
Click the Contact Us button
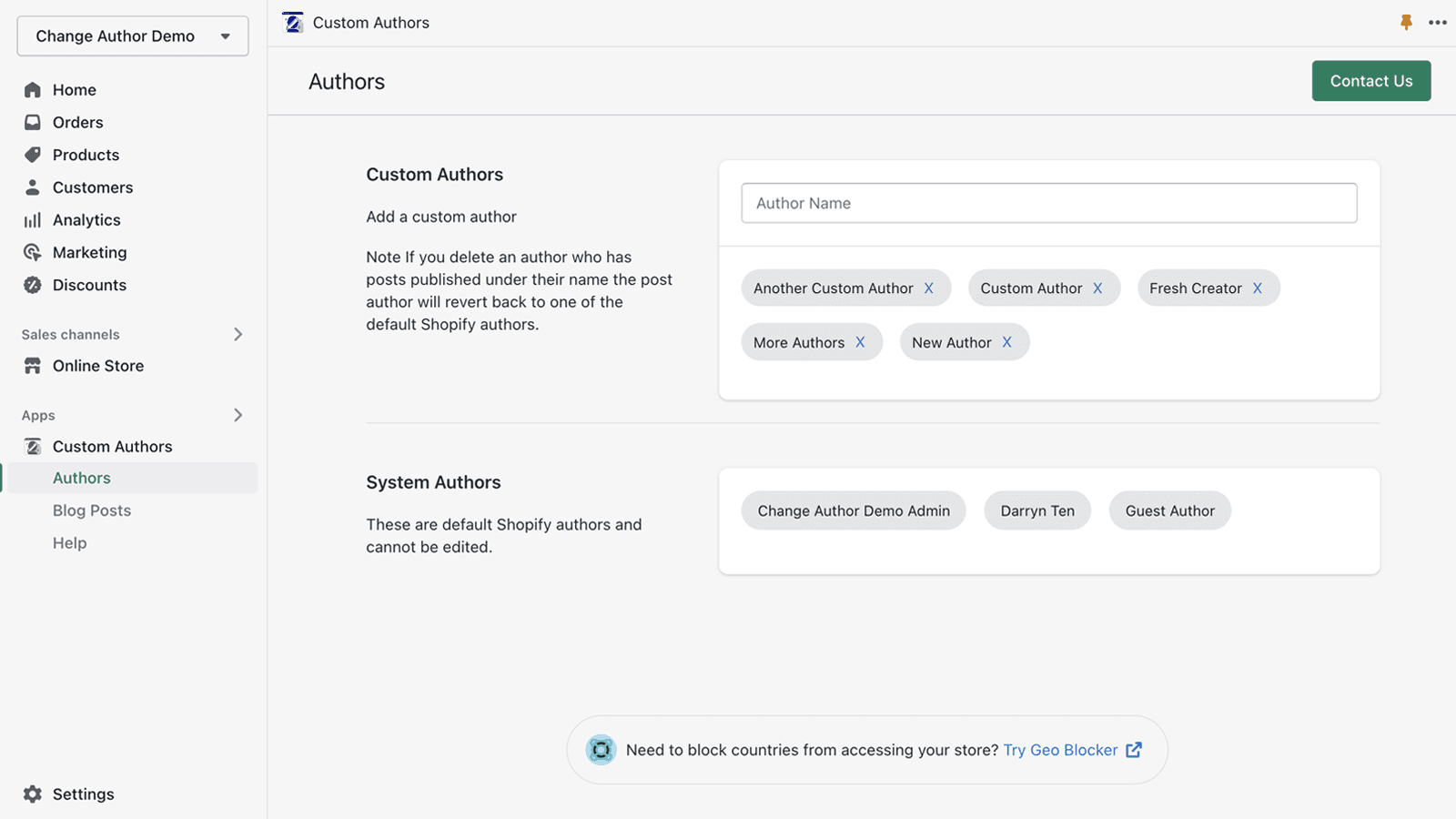coord(1370,80)
